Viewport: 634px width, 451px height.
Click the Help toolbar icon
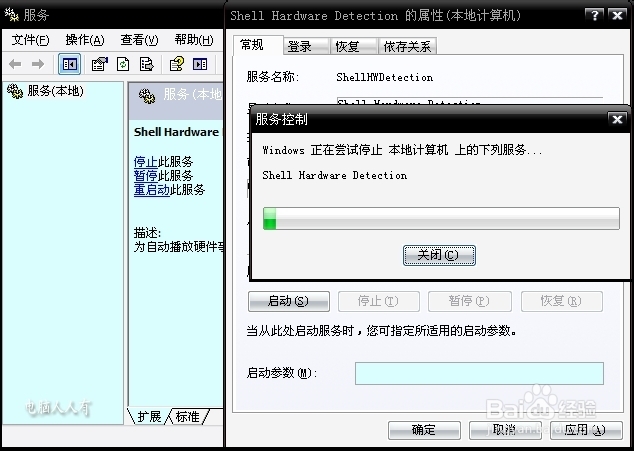177,64
